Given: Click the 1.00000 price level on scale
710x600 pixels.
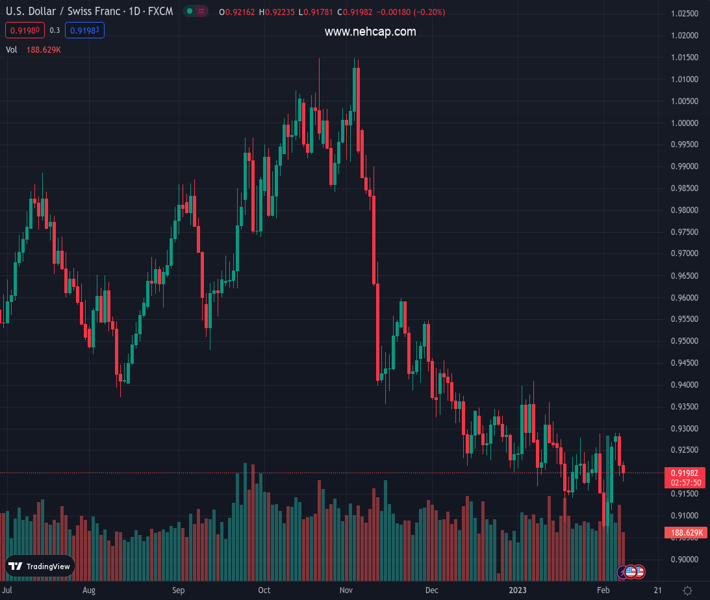Looking at the screenshot, I should pos(685,123).
